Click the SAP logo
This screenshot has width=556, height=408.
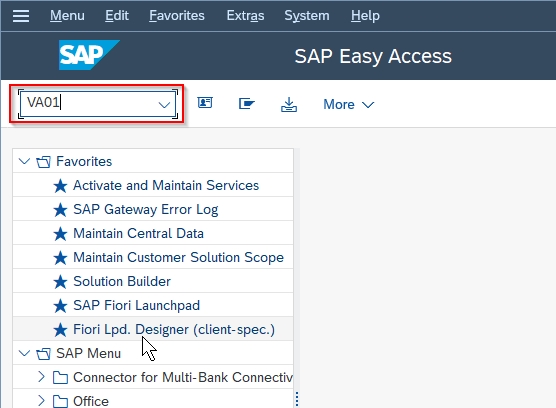89,55
